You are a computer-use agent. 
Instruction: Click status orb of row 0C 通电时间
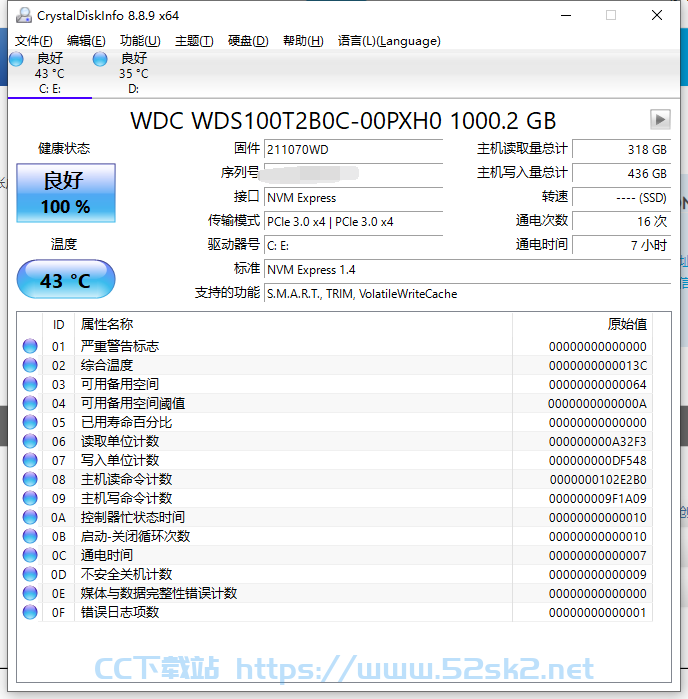30,555
